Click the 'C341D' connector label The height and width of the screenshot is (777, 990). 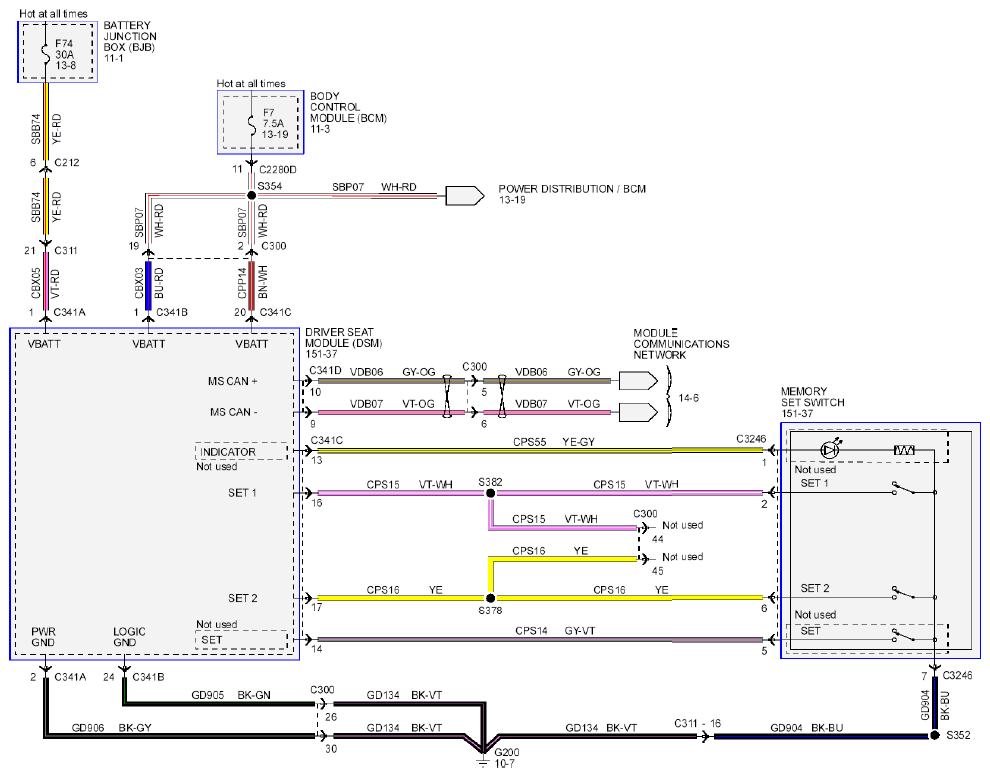[x=326, y=371]
